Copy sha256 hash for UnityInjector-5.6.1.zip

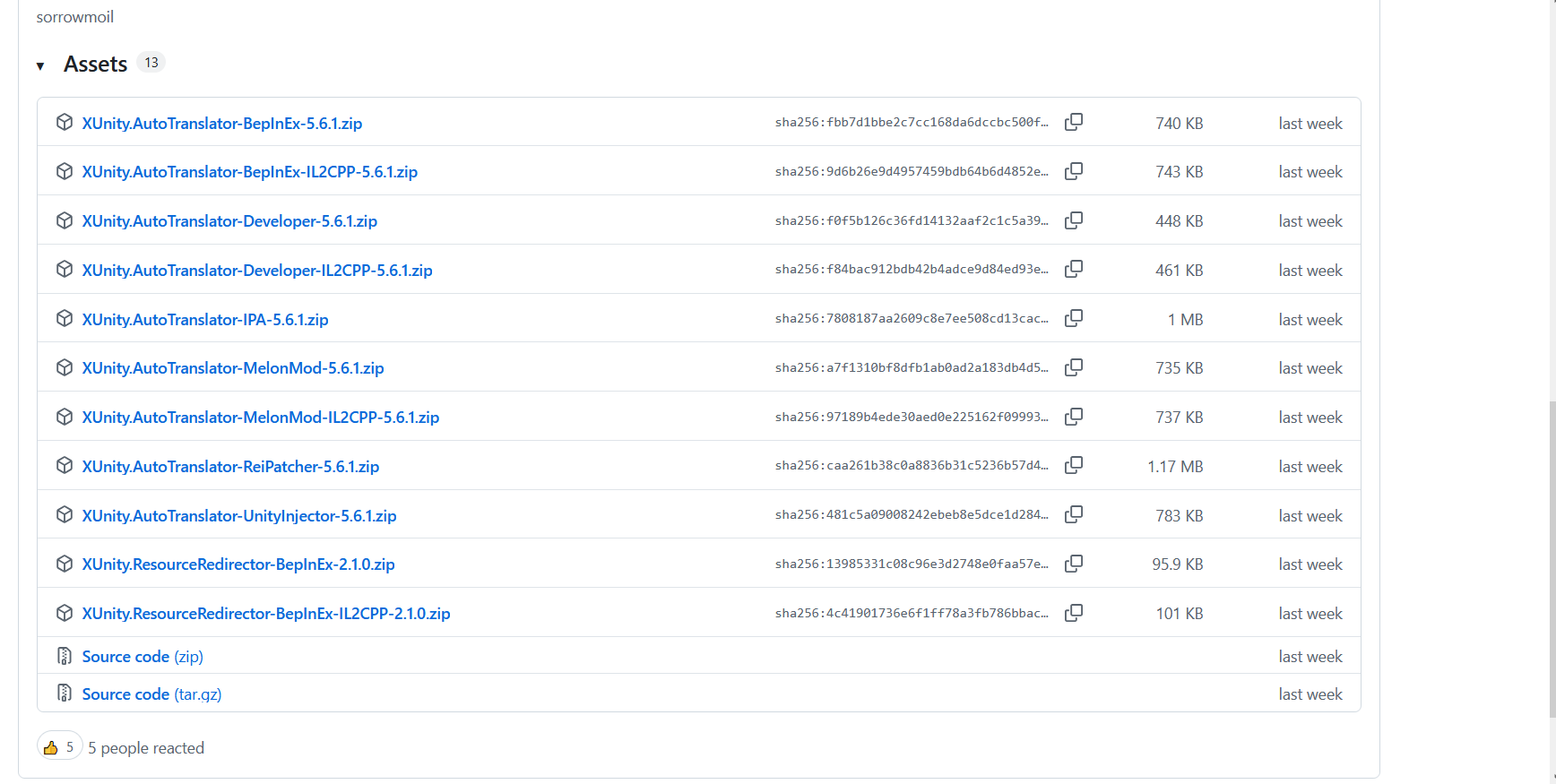pos(1074,514)
